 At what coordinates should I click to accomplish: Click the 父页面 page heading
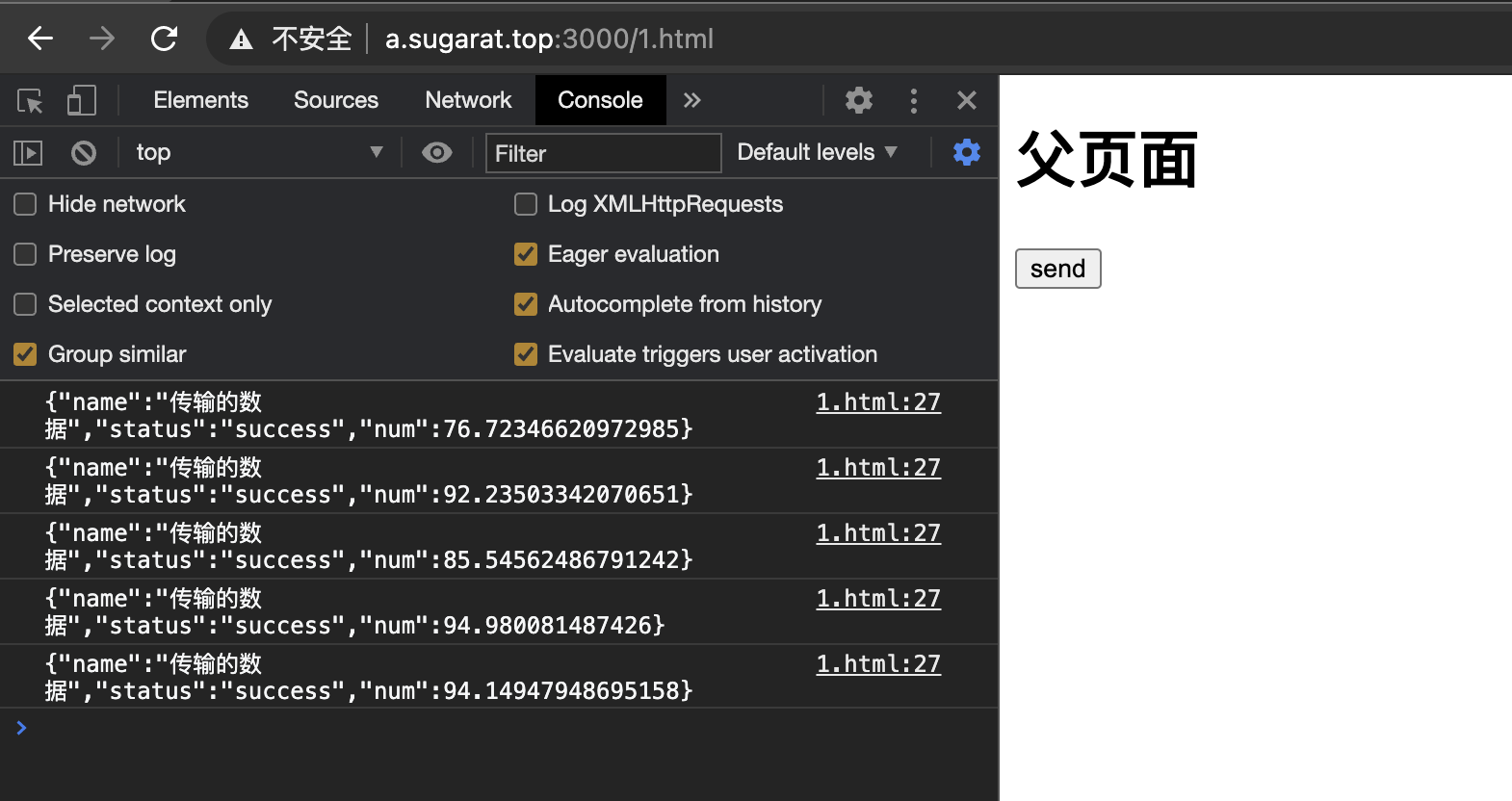coord(1107,160)
